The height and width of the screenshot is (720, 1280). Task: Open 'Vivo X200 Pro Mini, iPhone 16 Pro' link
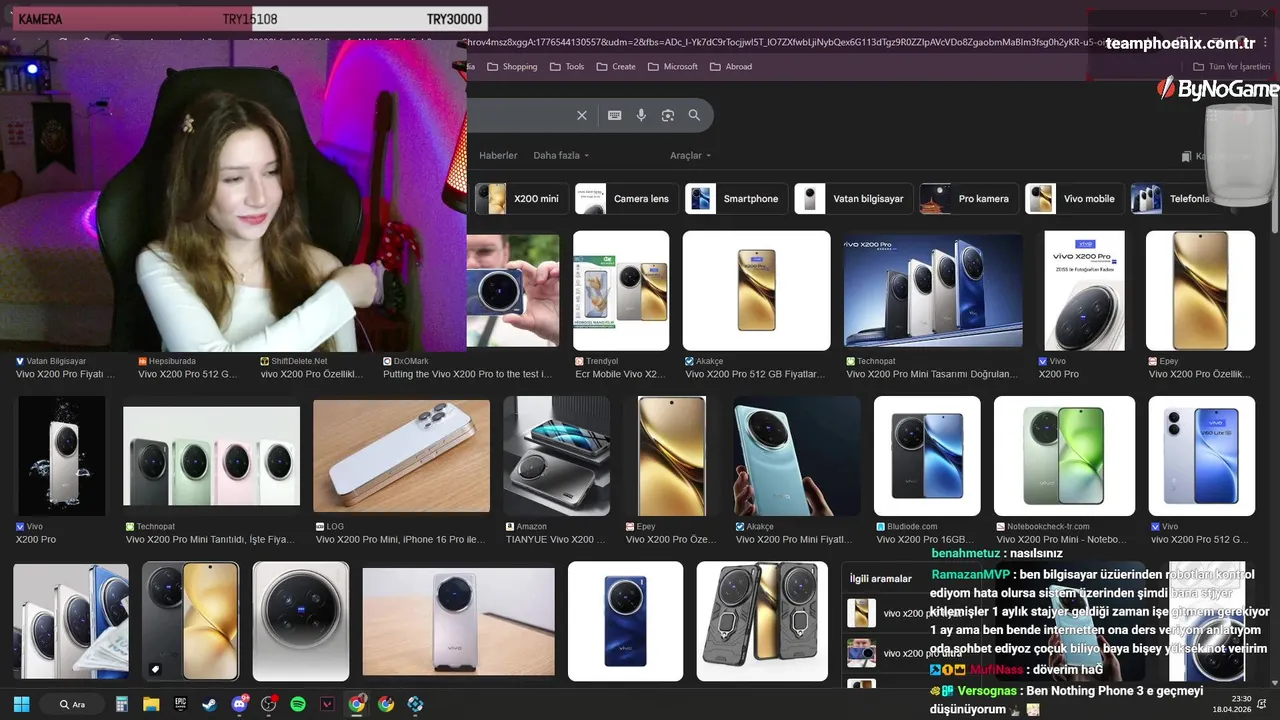400,539
